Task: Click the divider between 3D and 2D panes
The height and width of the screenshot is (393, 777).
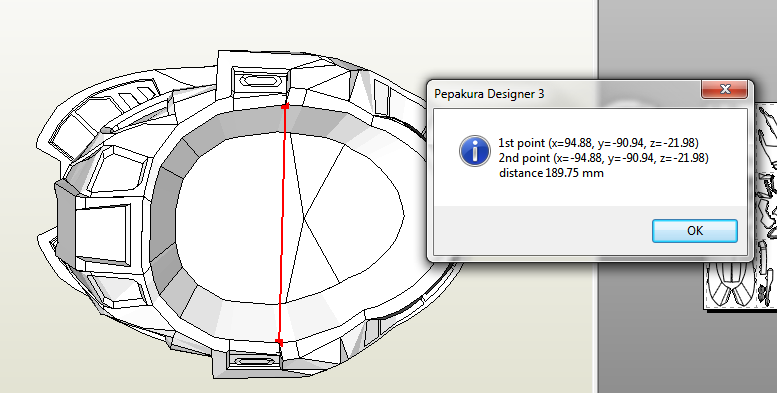Action: 596,196
